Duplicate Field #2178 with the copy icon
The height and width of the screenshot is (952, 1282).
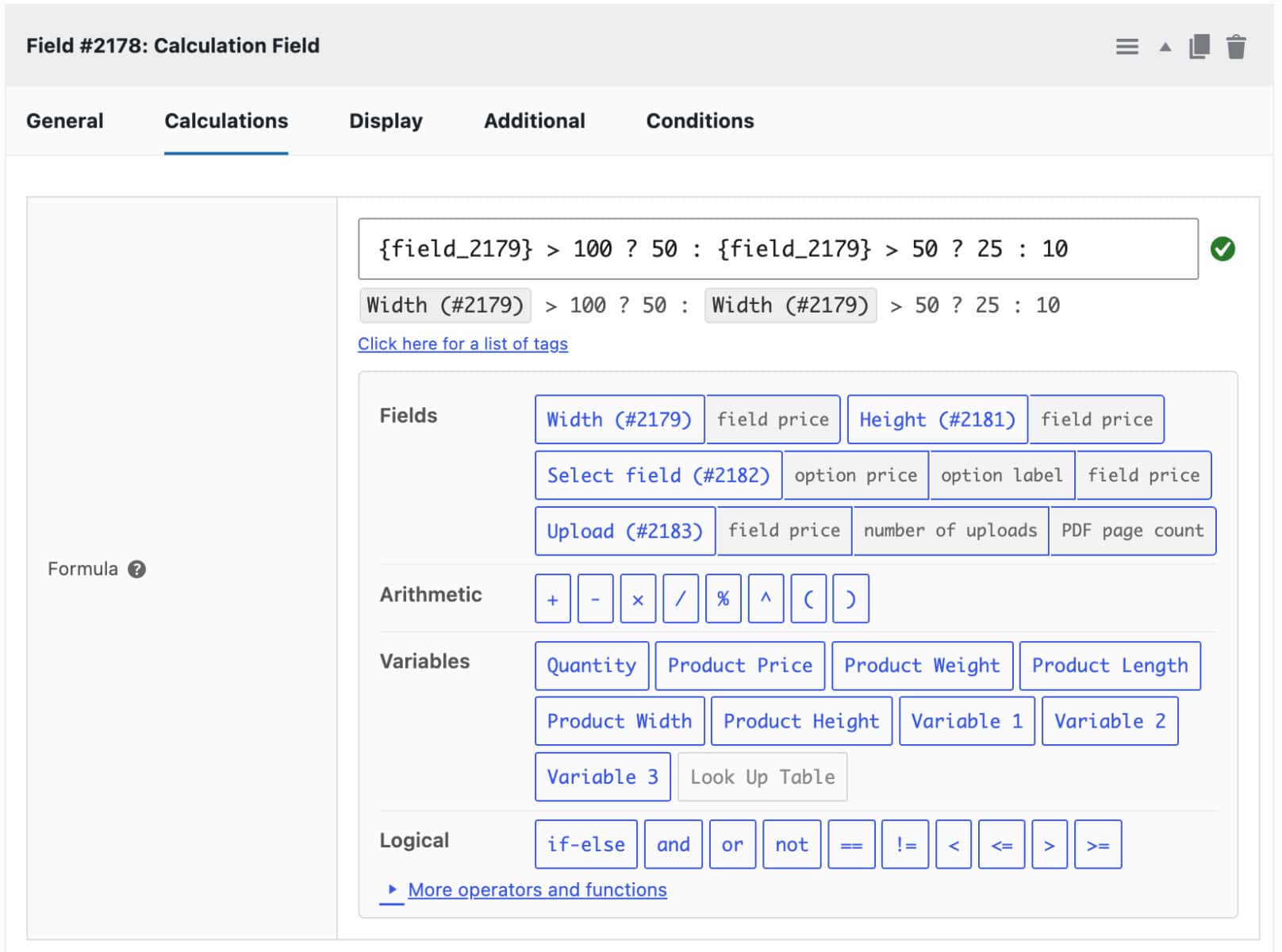1199,47
